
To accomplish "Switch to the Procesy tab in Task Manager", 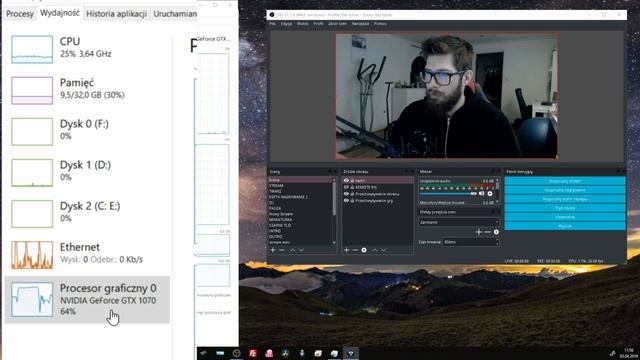I will click(20, 13).
